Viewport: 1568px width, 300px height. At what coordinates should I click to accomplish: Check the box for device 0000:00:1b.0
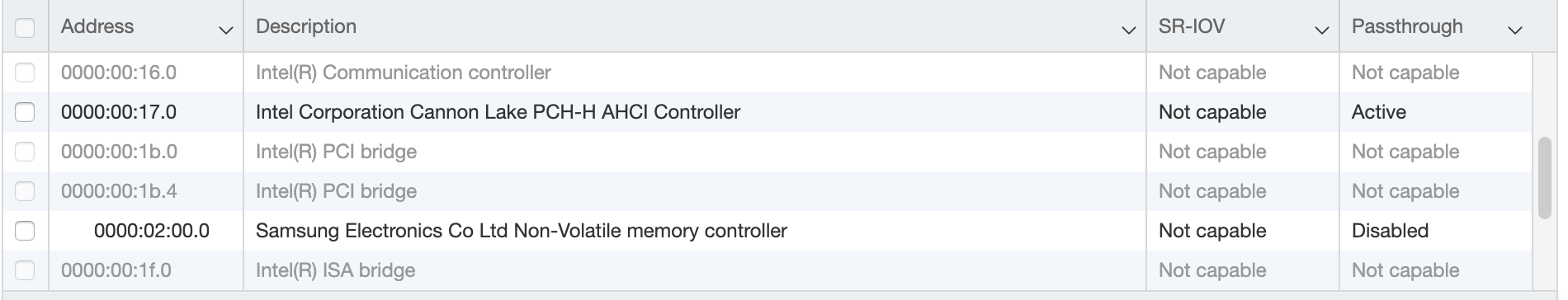pos(25,152)
